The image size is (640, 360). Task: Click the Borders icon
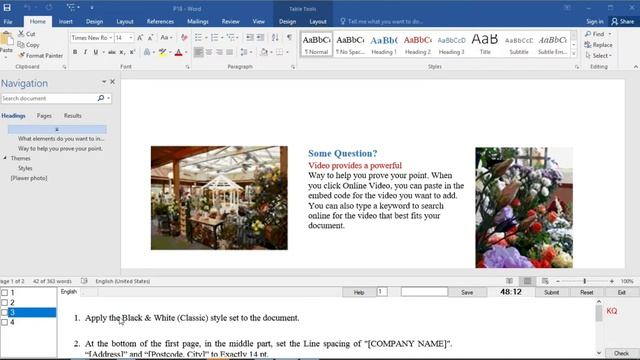point(280,52)
